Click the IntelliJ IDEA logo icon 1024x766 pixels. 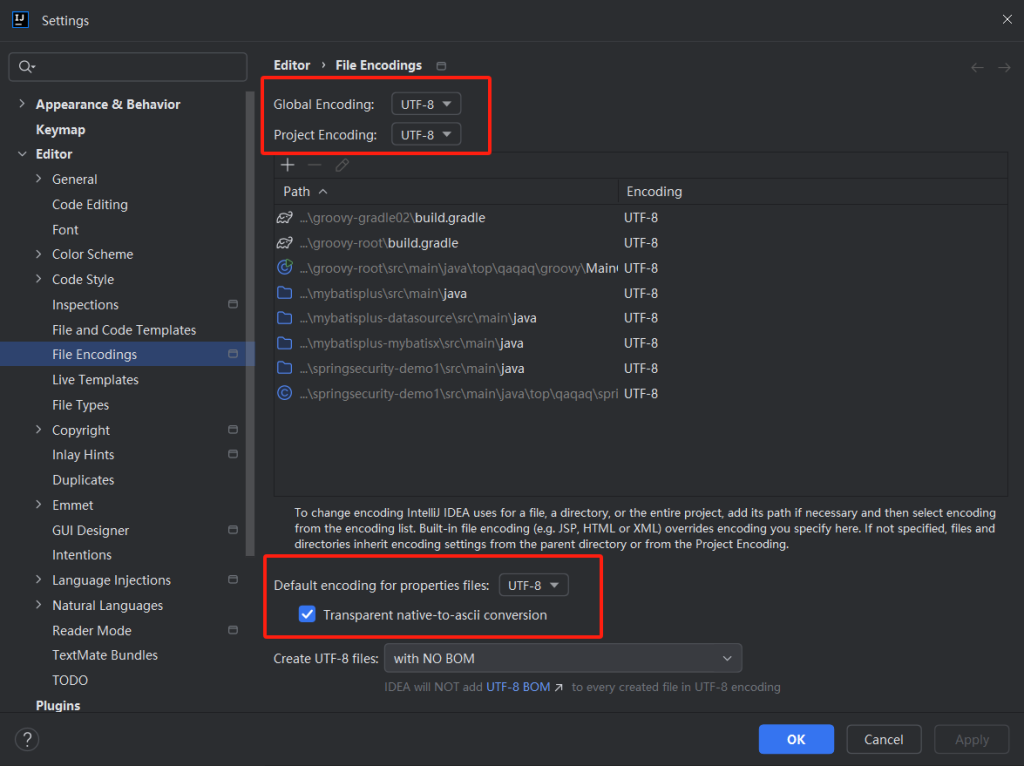point(20,20)
